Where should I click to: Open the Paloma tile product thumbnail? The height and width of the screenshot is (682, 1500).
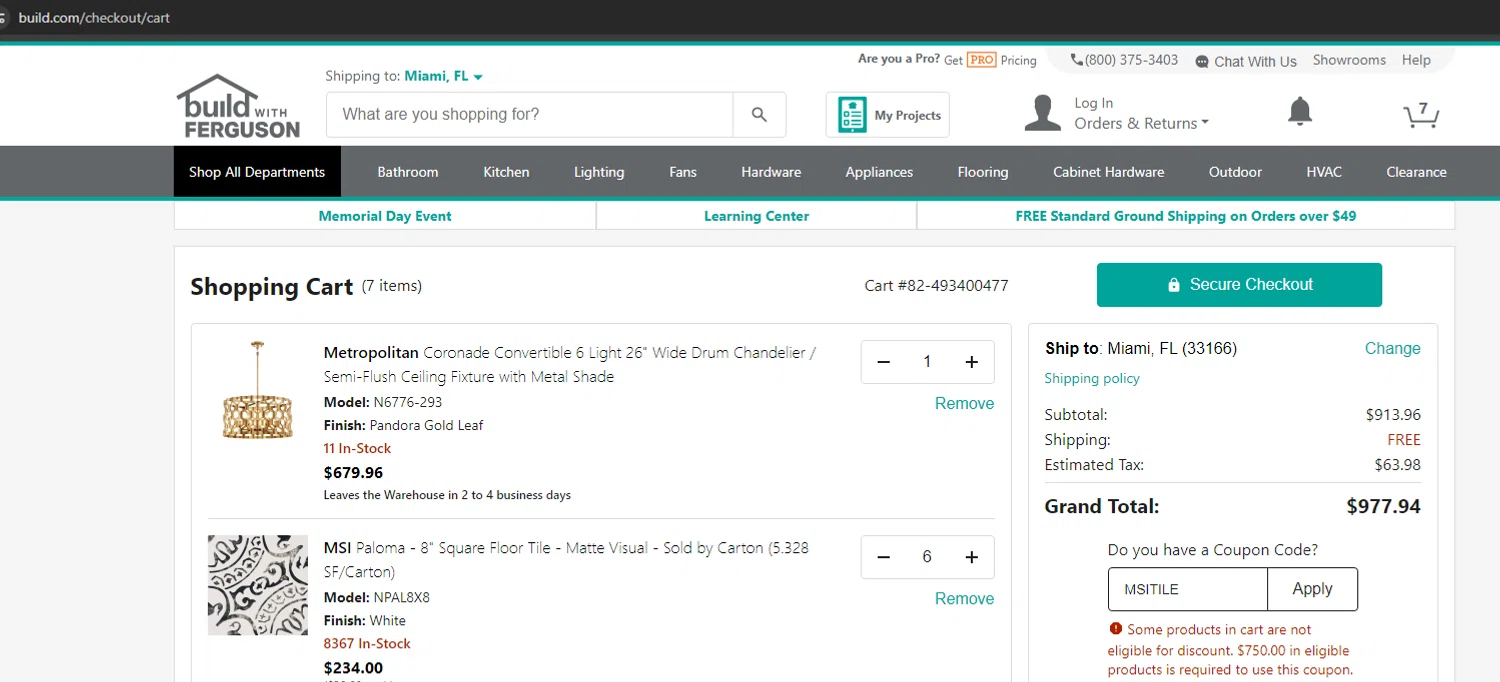pyautogui.click(x=257, y=585)
